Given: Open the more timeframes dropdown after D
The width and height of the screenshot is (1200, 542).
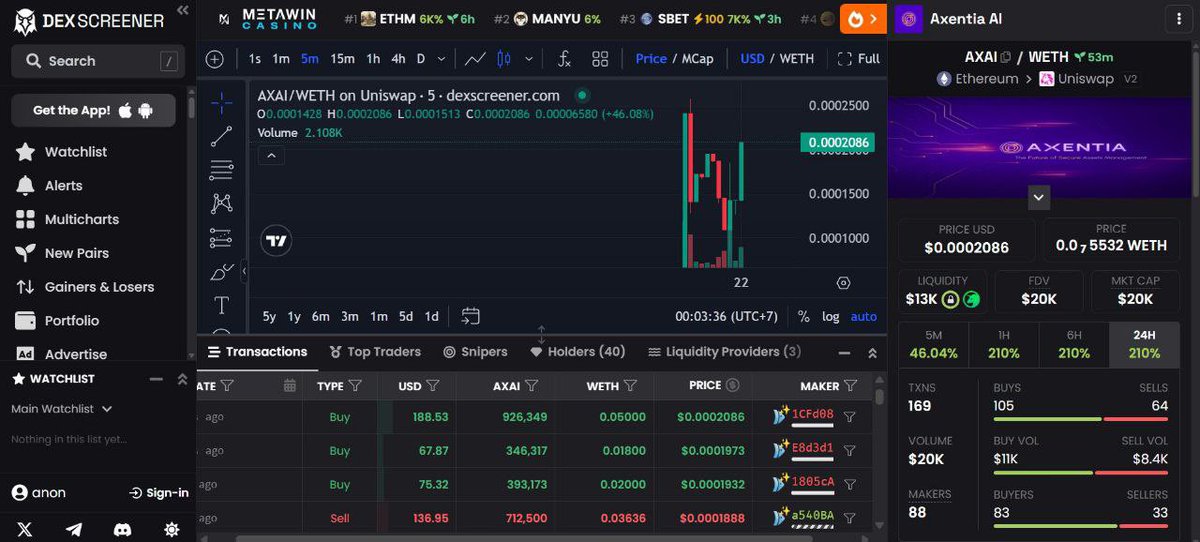Looking at the screenshot, I should point(441,59).
